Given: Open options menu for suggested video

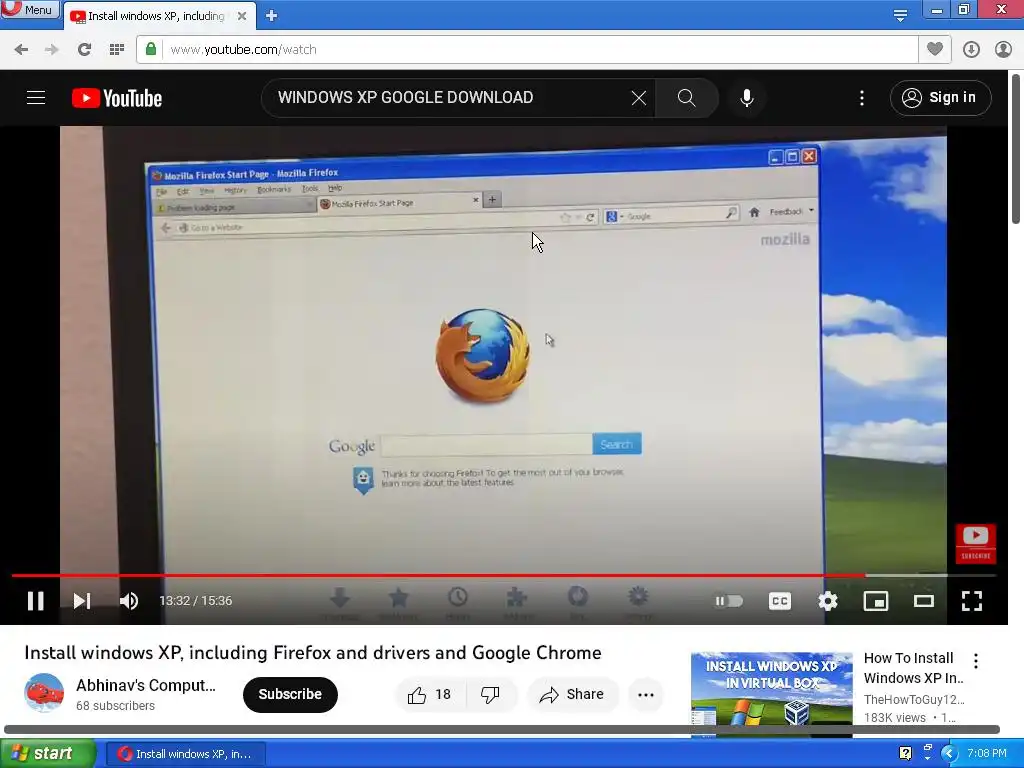Looking at the screenshot, I should (976, 661).
